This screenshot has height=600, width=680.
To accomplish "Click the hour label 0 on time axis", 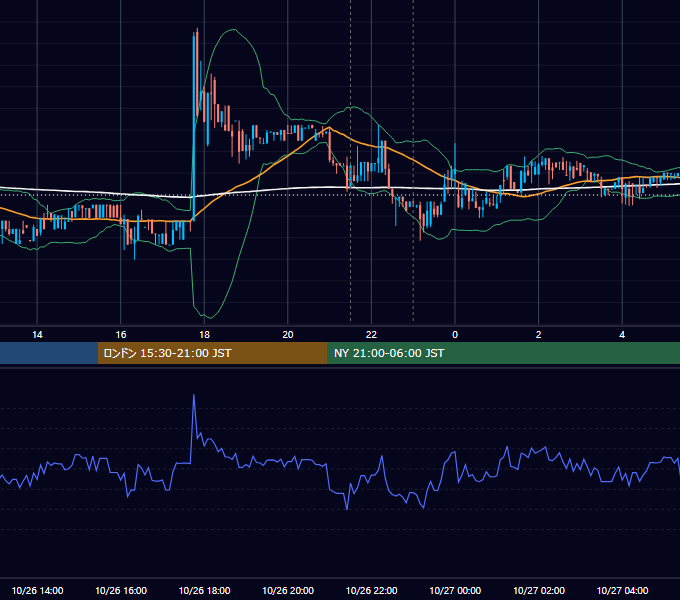I will [455, 335].
